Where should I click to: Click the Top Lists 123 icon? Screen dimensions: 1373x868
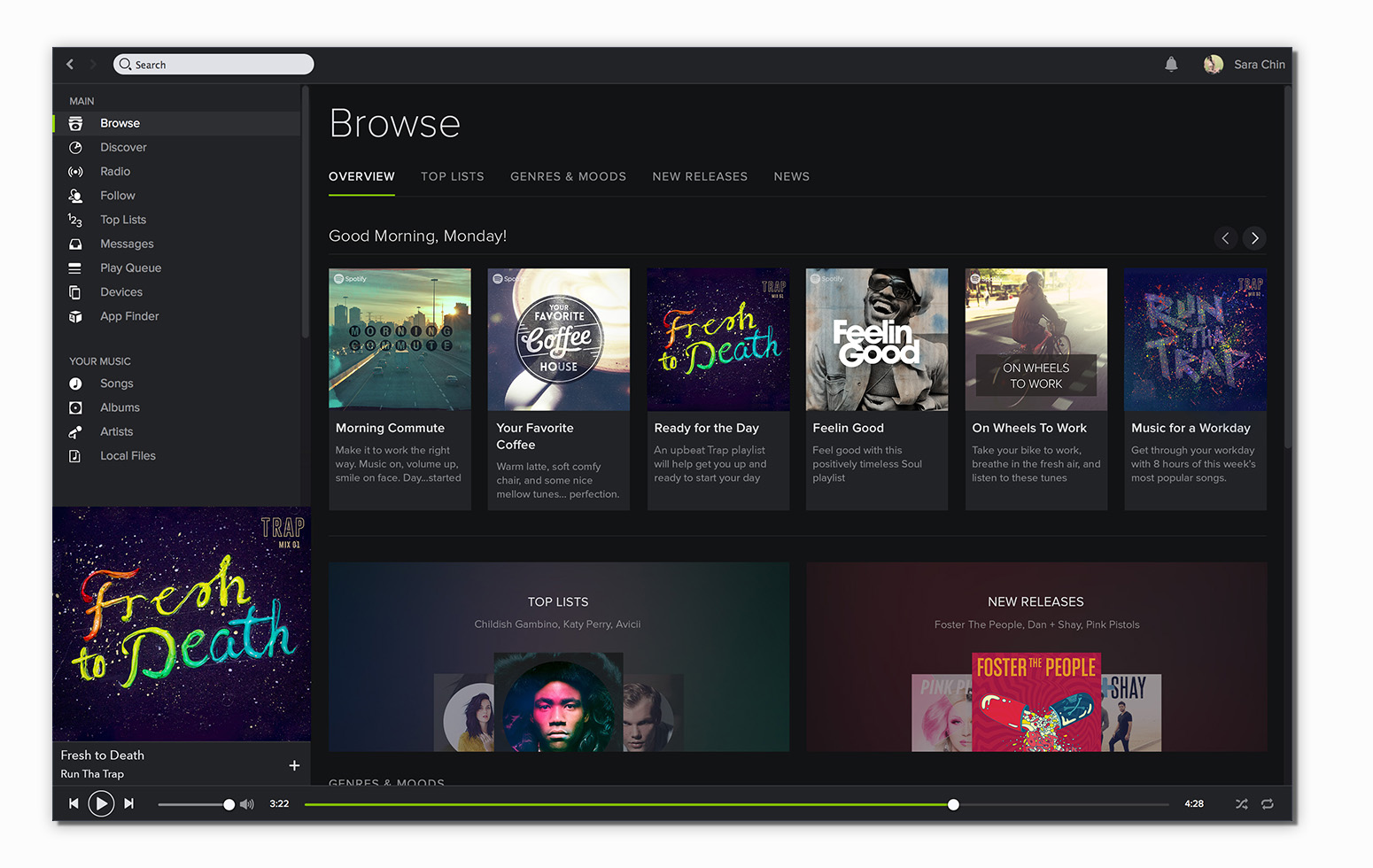75,220
